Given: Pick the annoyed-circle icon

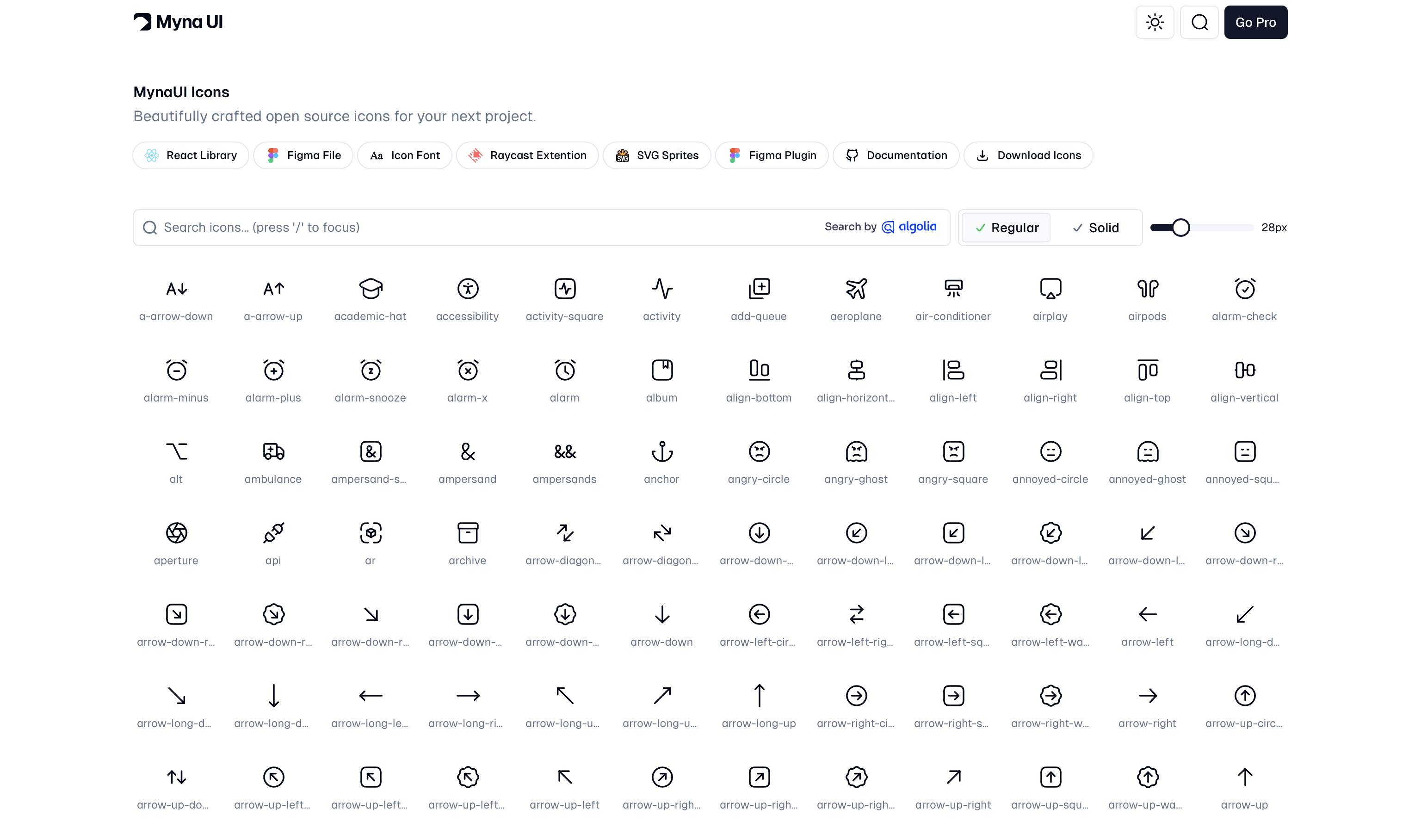Looking at the screenshot, I should (1050, 452).
